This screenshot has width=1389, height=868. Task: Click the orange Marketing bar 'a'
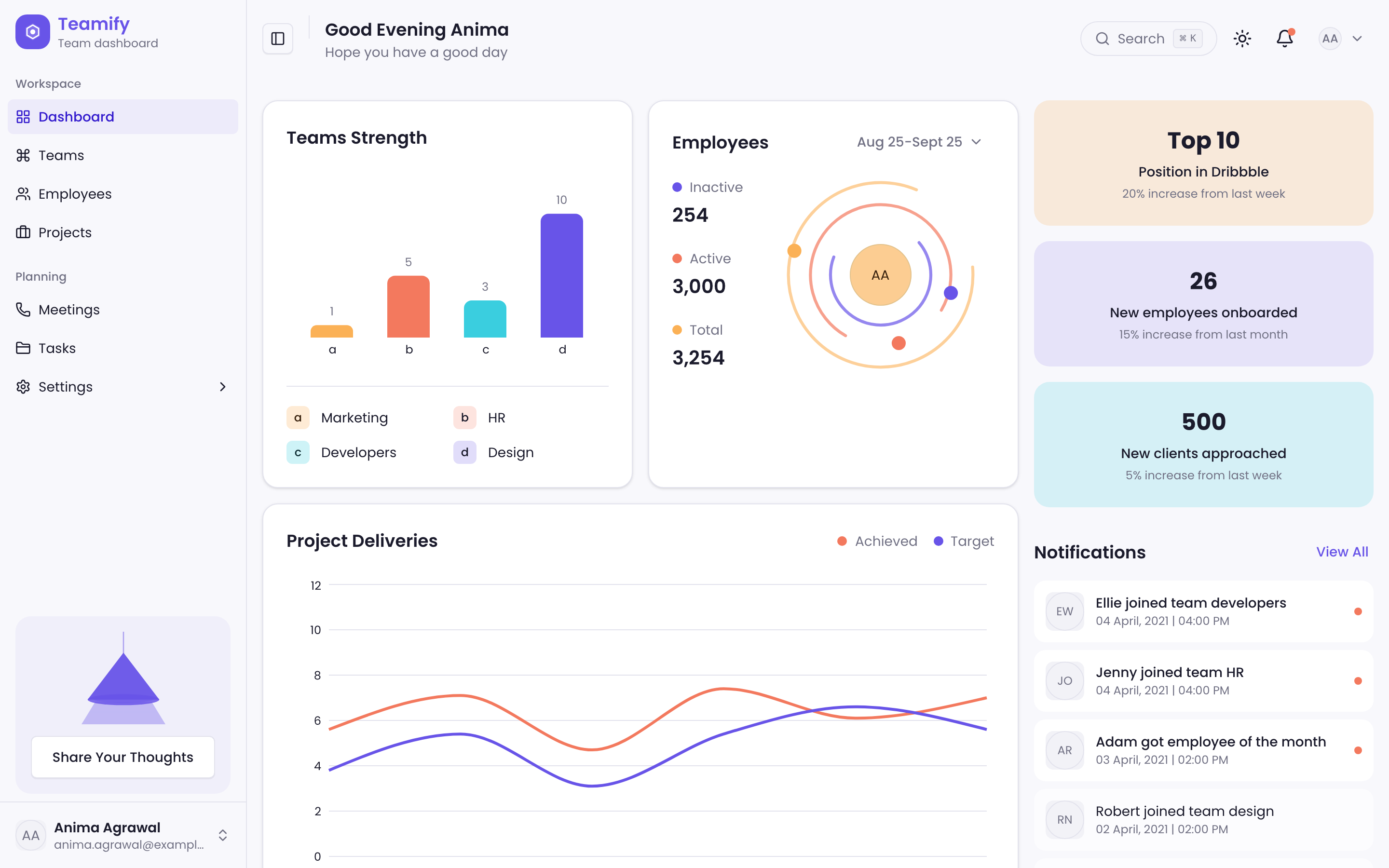pos(332,331)
